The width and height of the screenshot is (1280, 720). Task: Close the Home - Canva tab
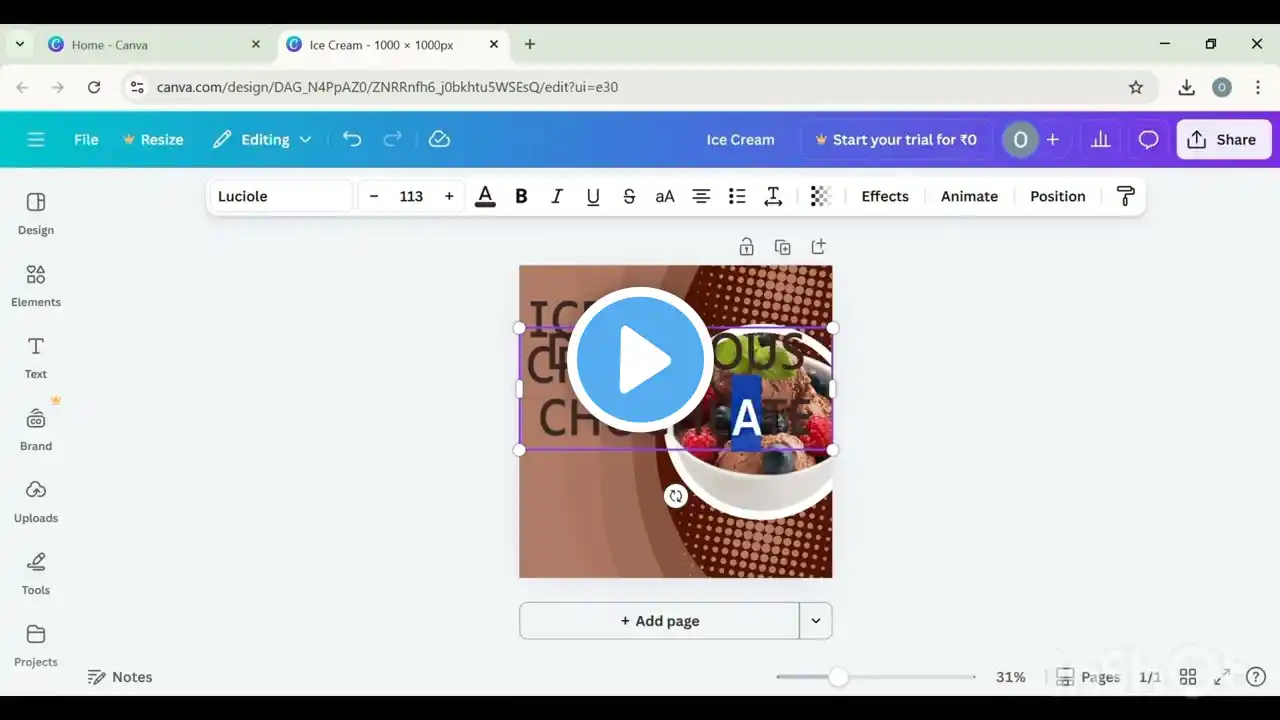256,45
